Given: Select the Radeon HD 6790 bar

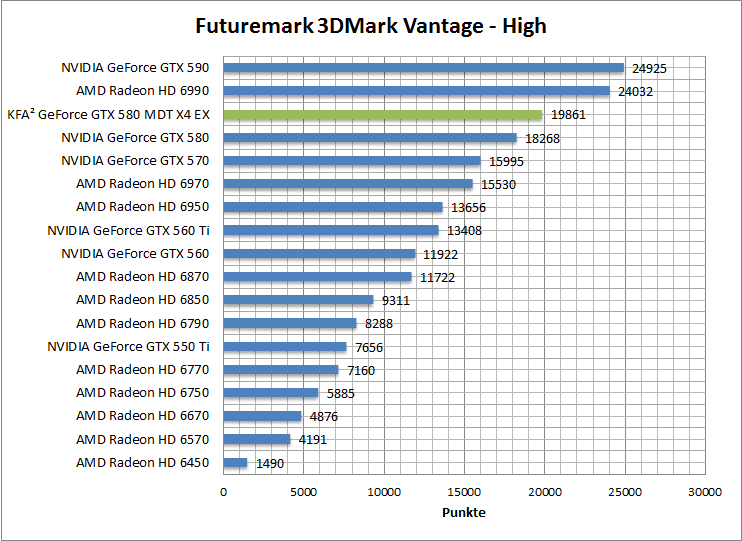Looking at the screenshot, I should [290, 323].
